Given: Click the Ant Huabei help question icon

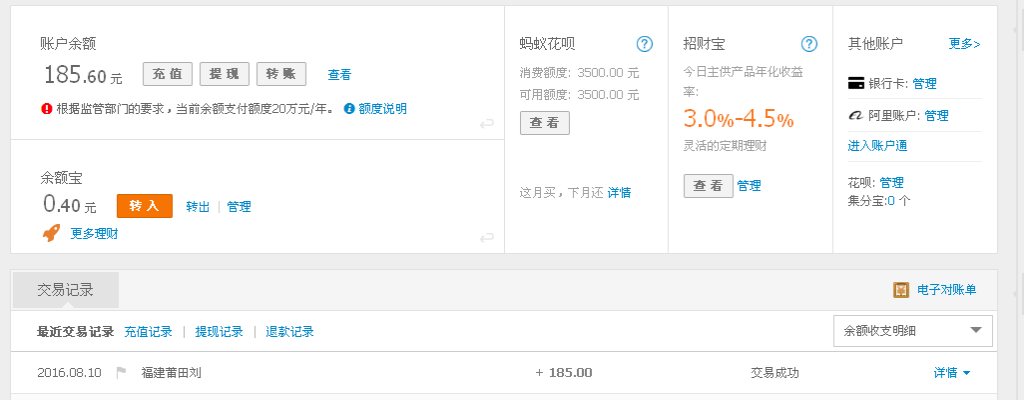Looking at the screenshot, I should [645, 44].
